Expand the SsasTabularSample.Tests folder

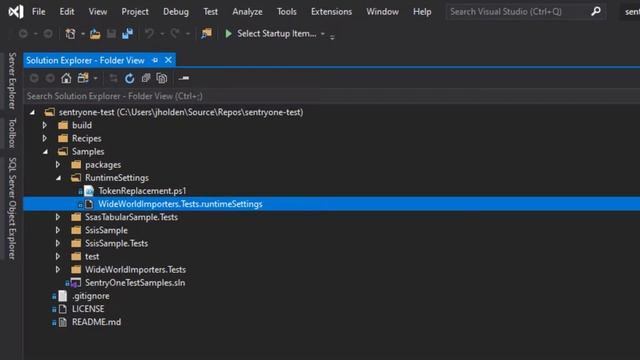point(58,217)
